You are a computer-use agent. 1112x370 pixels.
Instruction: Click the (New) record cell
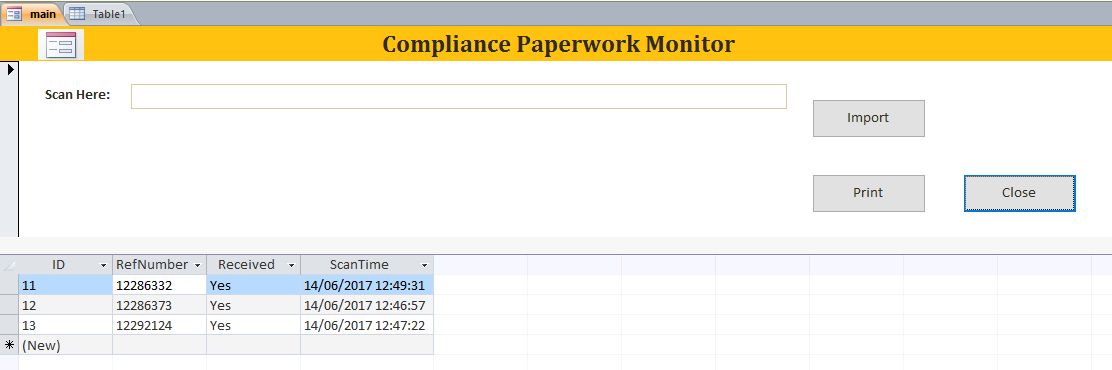[65, 345]
